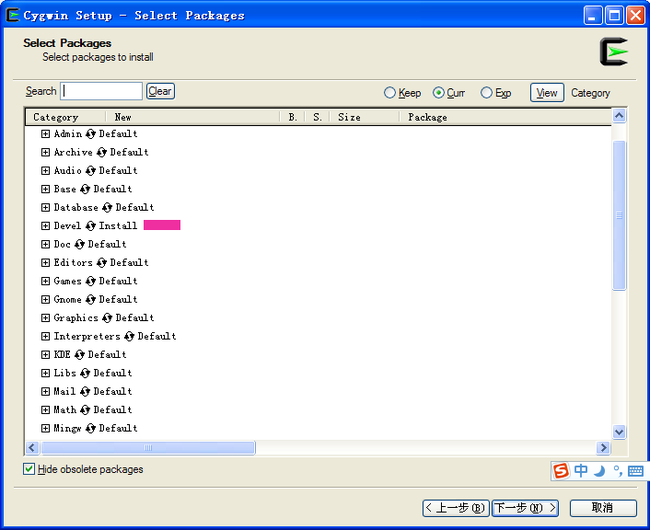Expand the Archive category tree node
Screen dimensions: 650x530
point(46,152)
